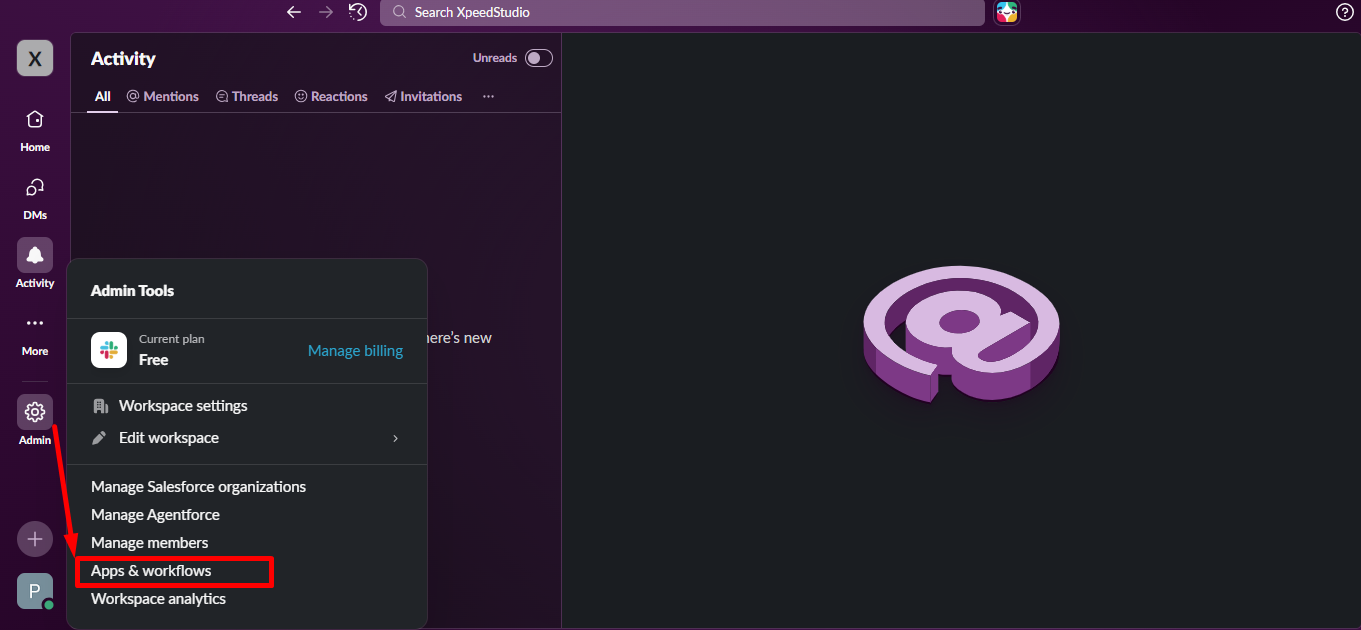The image size is (1361, 630).
Task: Click the plus button to create new
Action: pos(34,539)
